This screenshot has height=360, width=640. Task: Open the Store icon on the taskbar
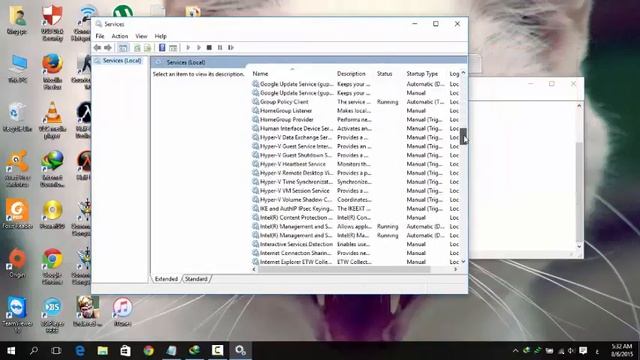(125, 351)
